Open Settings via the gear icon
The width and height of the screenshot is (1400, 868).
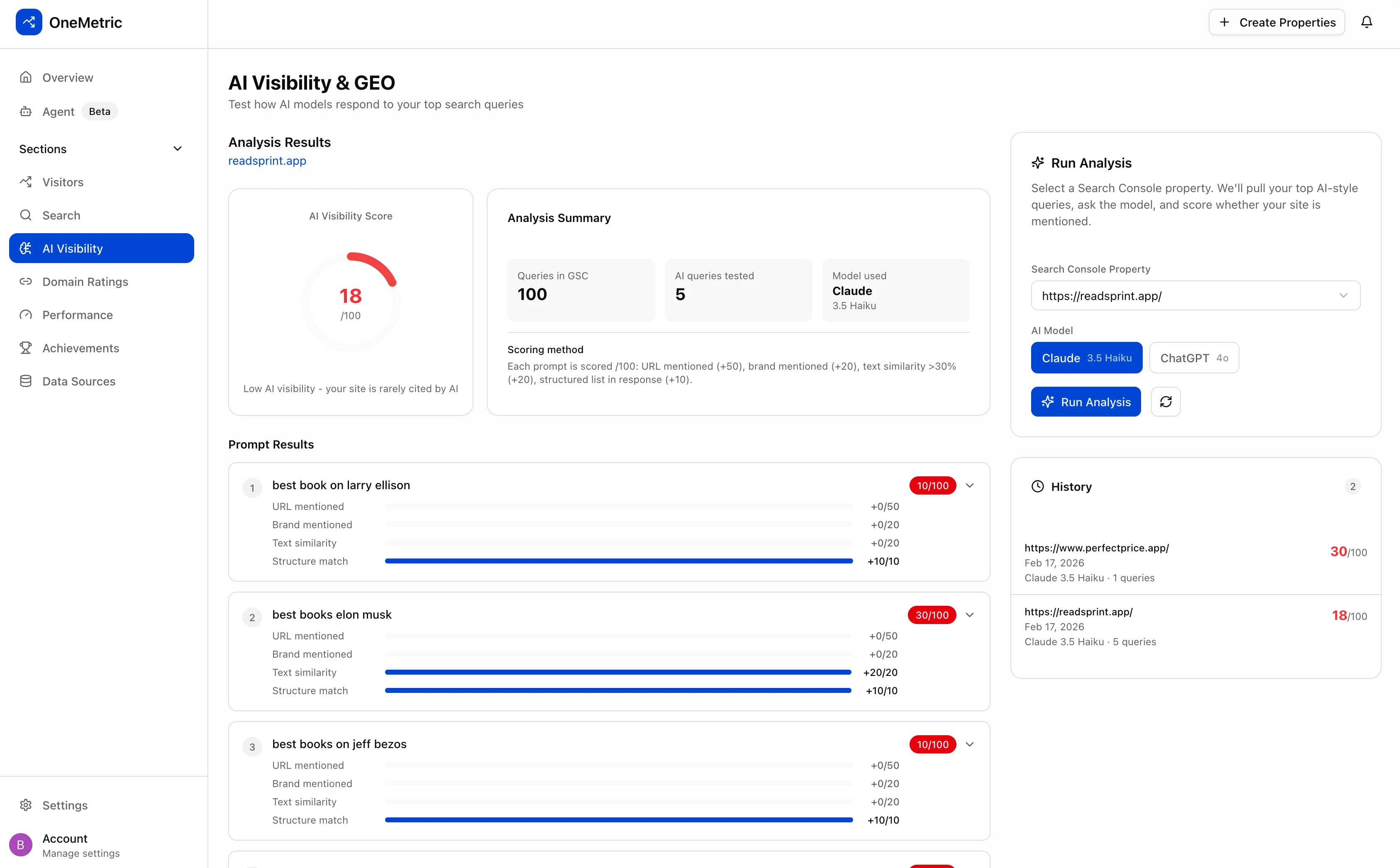(x=26, y=805)
